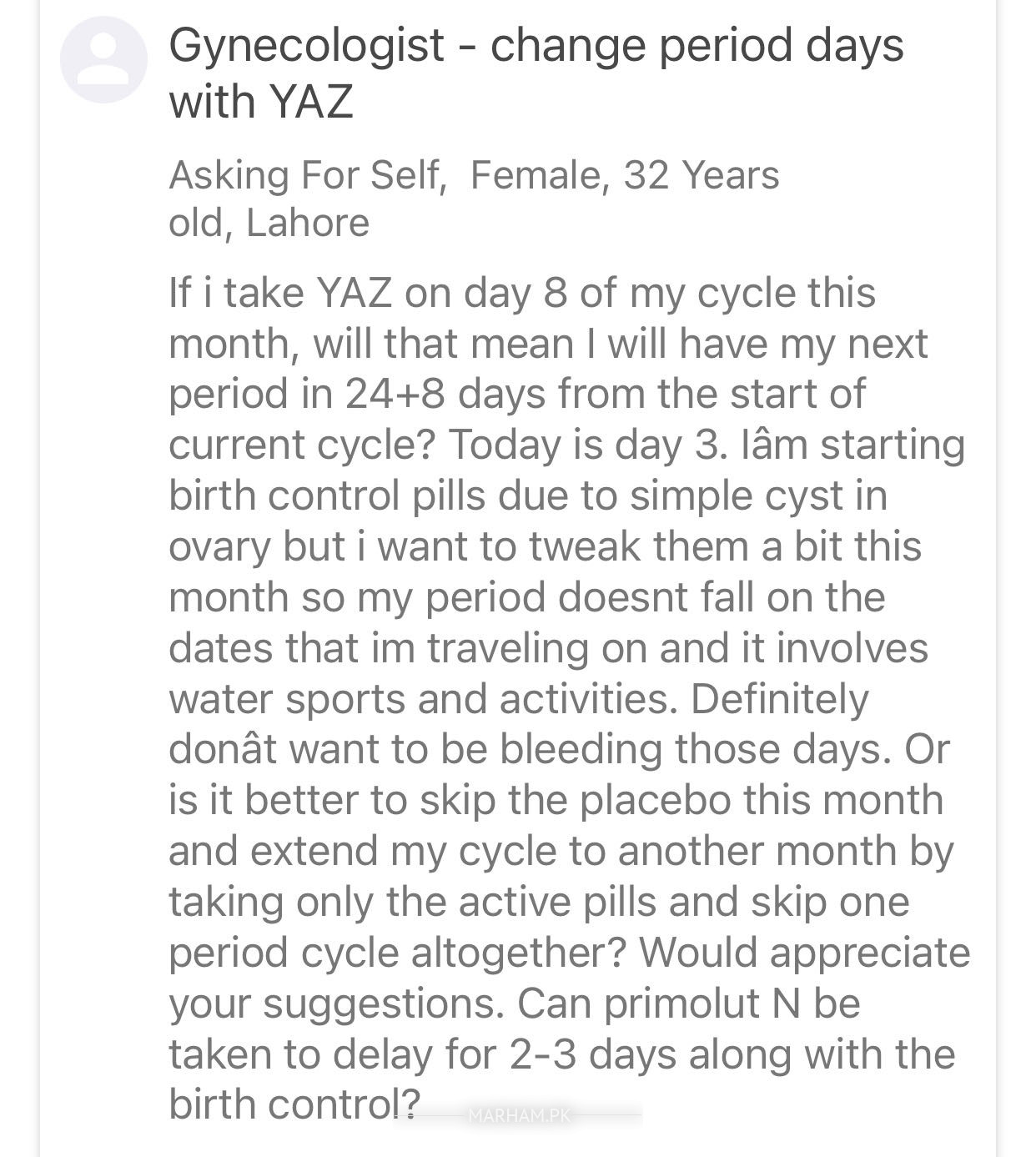Viewport: 1036px width, 1157px height.
Task: Select the 'Gynecologist' specialty text in title
Action: click(306, 46)
